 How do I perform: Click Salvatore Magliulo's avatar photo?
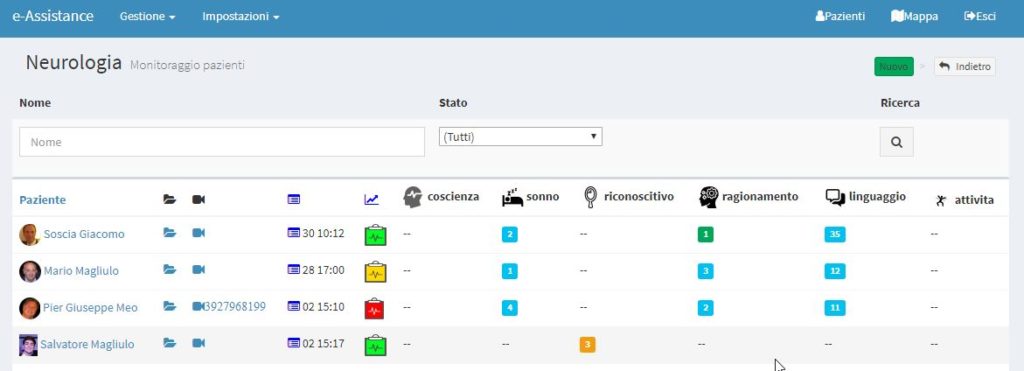tap(29, 345)
